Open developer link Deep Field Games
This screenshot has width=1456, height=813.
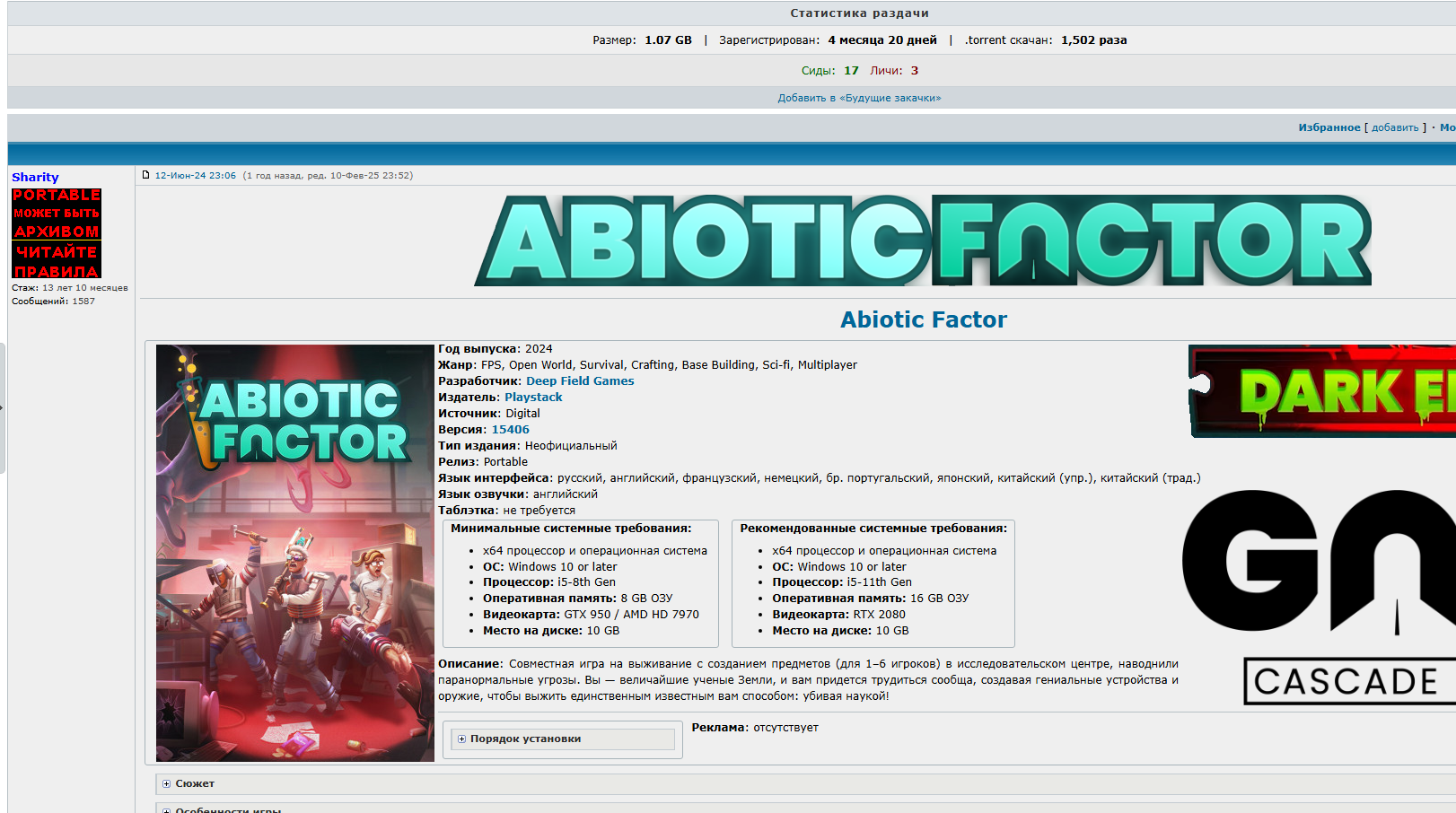[580, 381]
